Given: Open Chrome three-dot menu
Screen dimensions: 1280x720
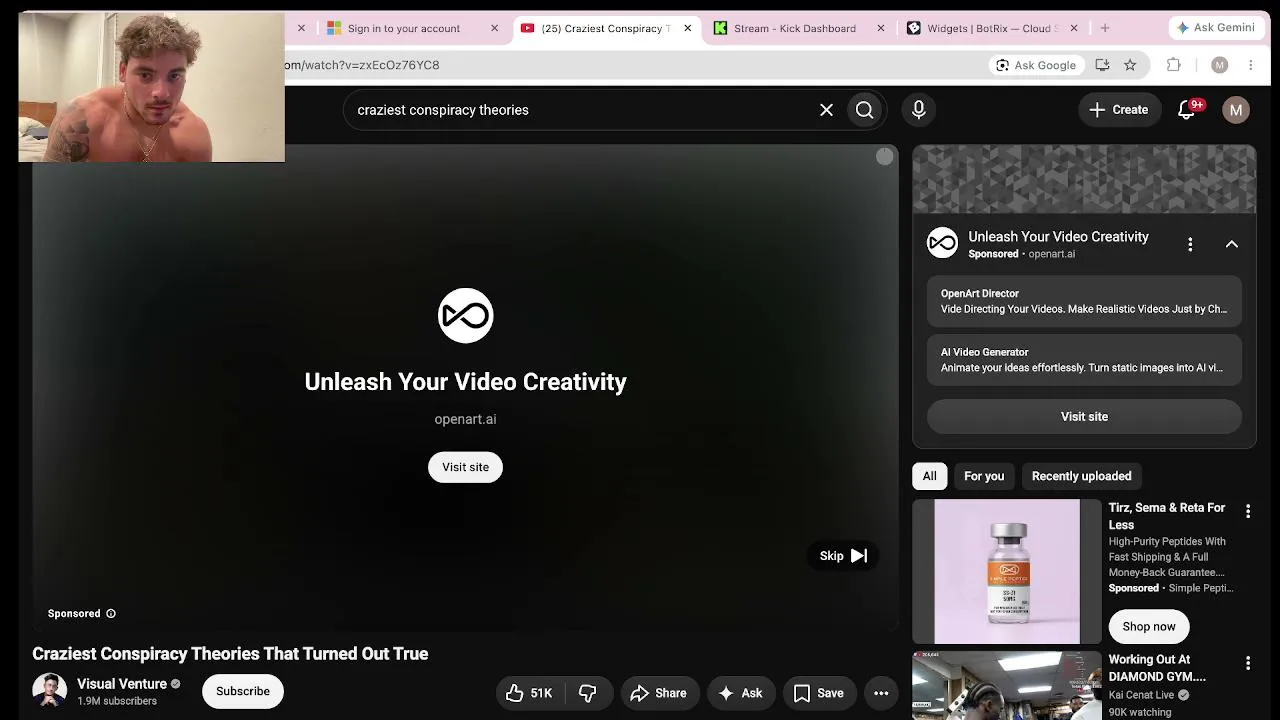Looking at the screenshot, I should pos(1250,65).
